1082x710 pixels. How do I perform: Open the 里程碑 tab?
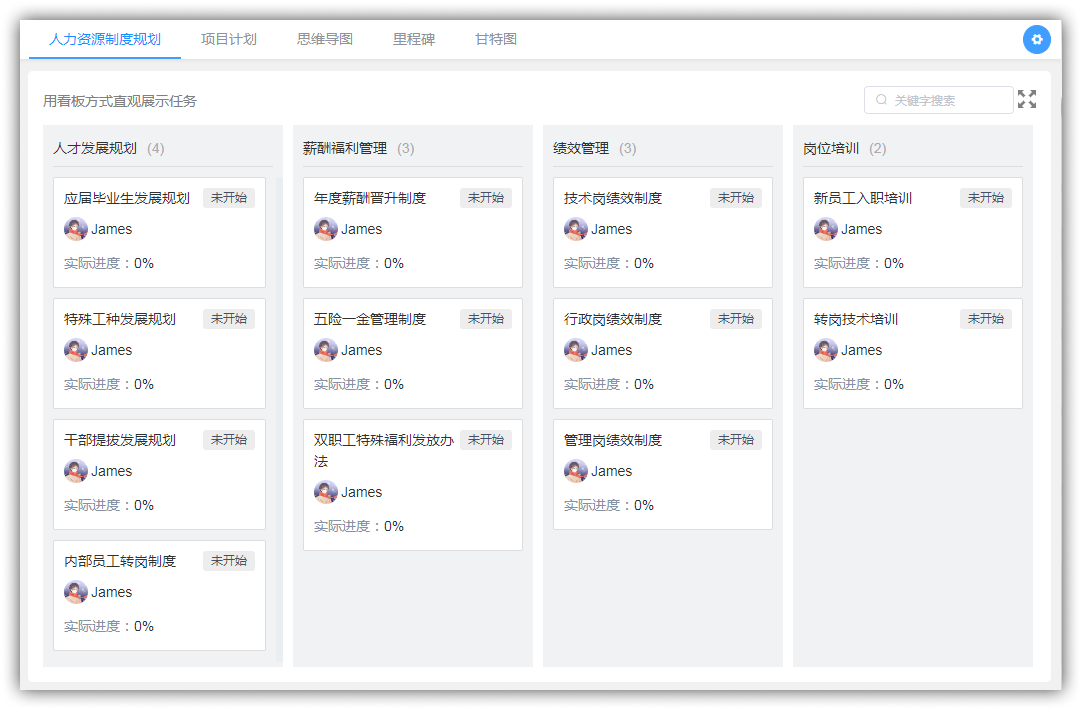coord(413,39)
